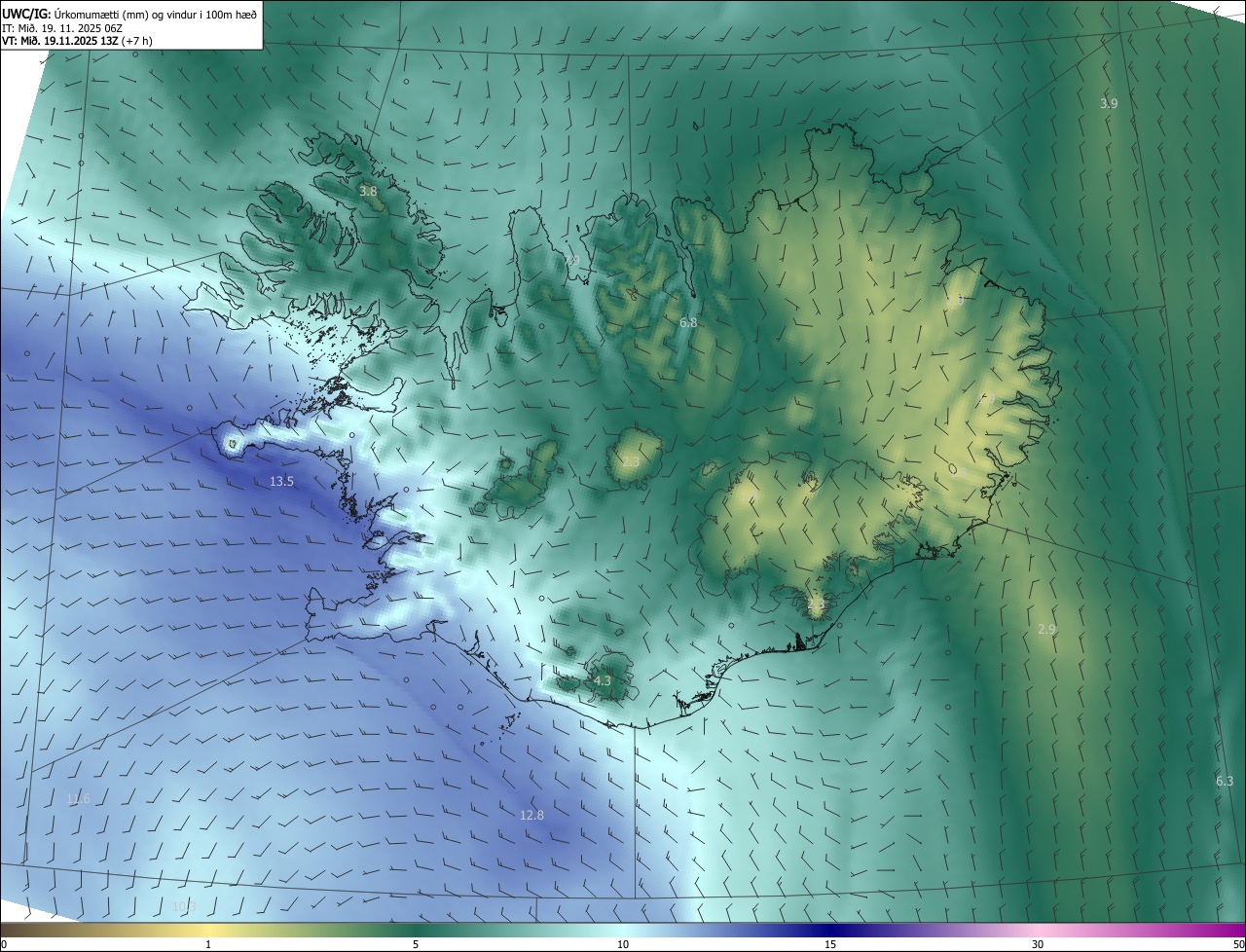Select the 6.3 value label at the right edge

click(1225, 782)
